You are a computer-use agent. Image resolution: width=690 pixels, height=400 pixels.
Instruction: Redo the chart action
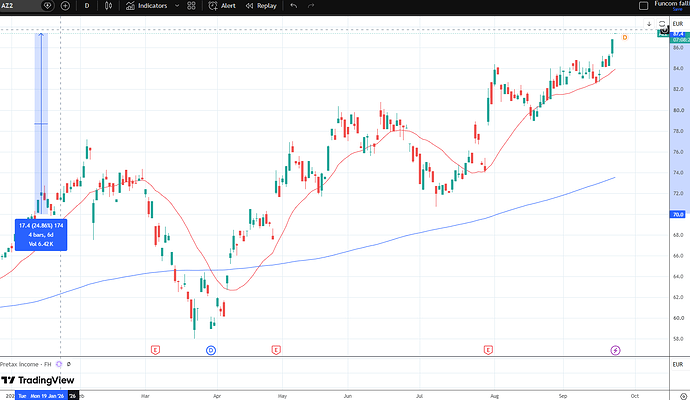[x=311, y=6]
